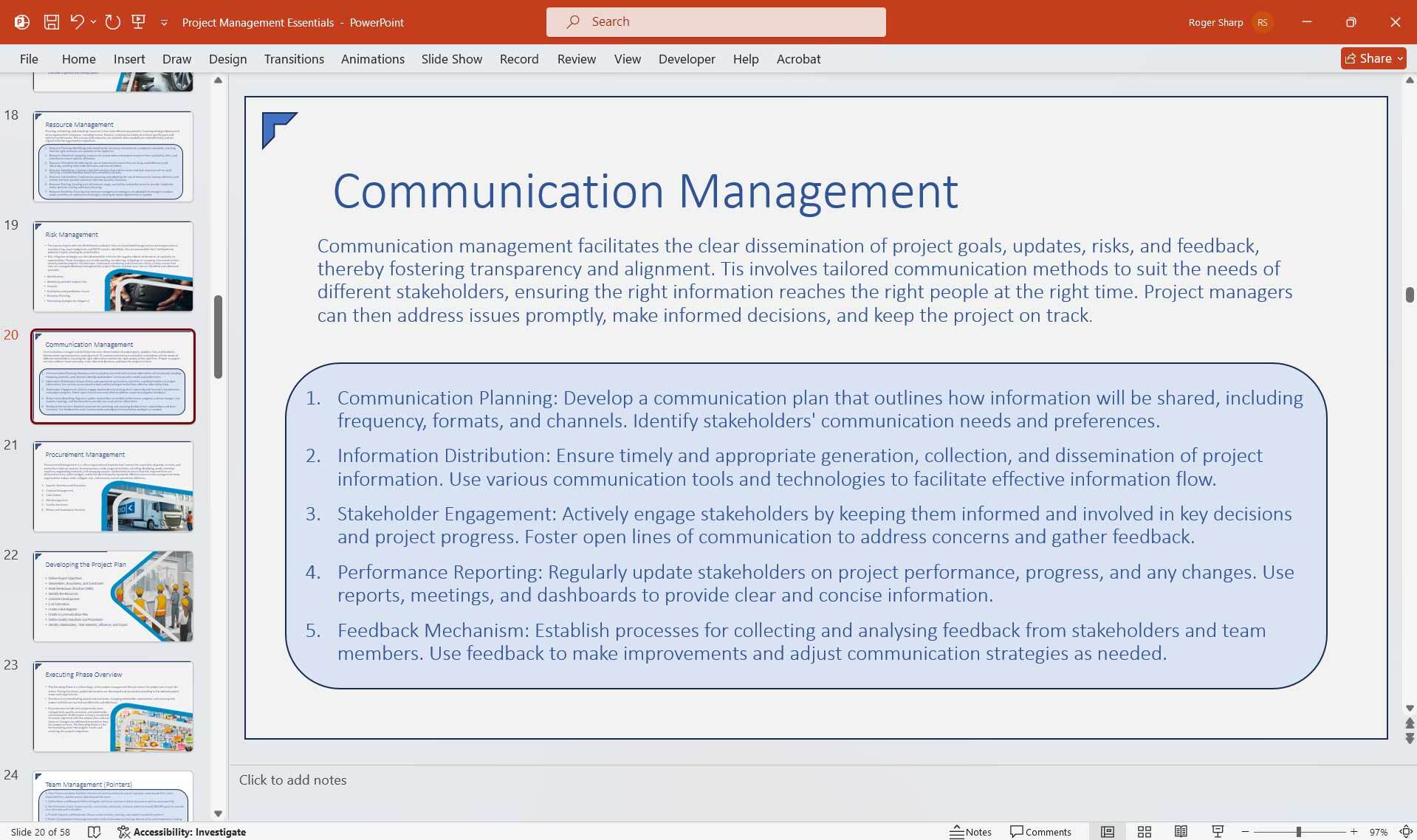Repeat the last action
Viewport: 1417px width, 840px height.
112,21
